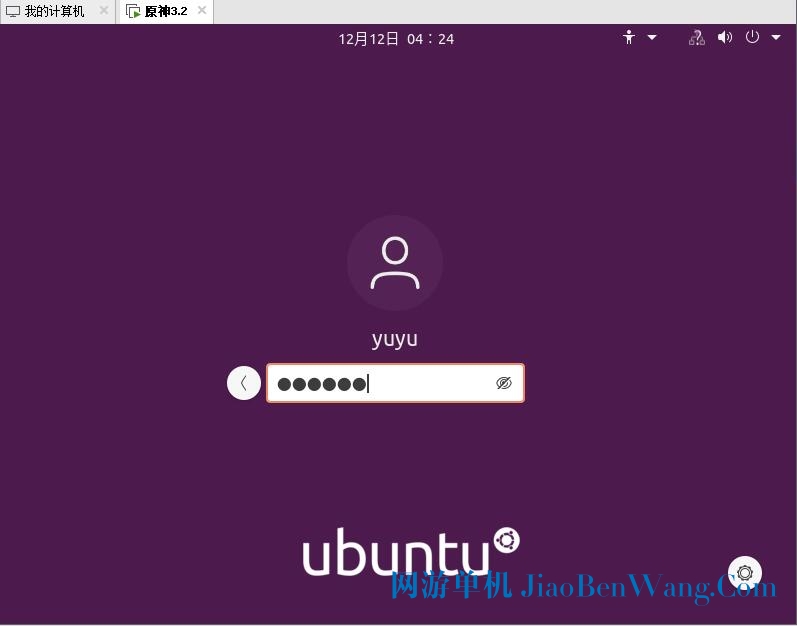Screen dimensions: 797x626
Task: Focus the password input field
Action: (x=395, y=383)
